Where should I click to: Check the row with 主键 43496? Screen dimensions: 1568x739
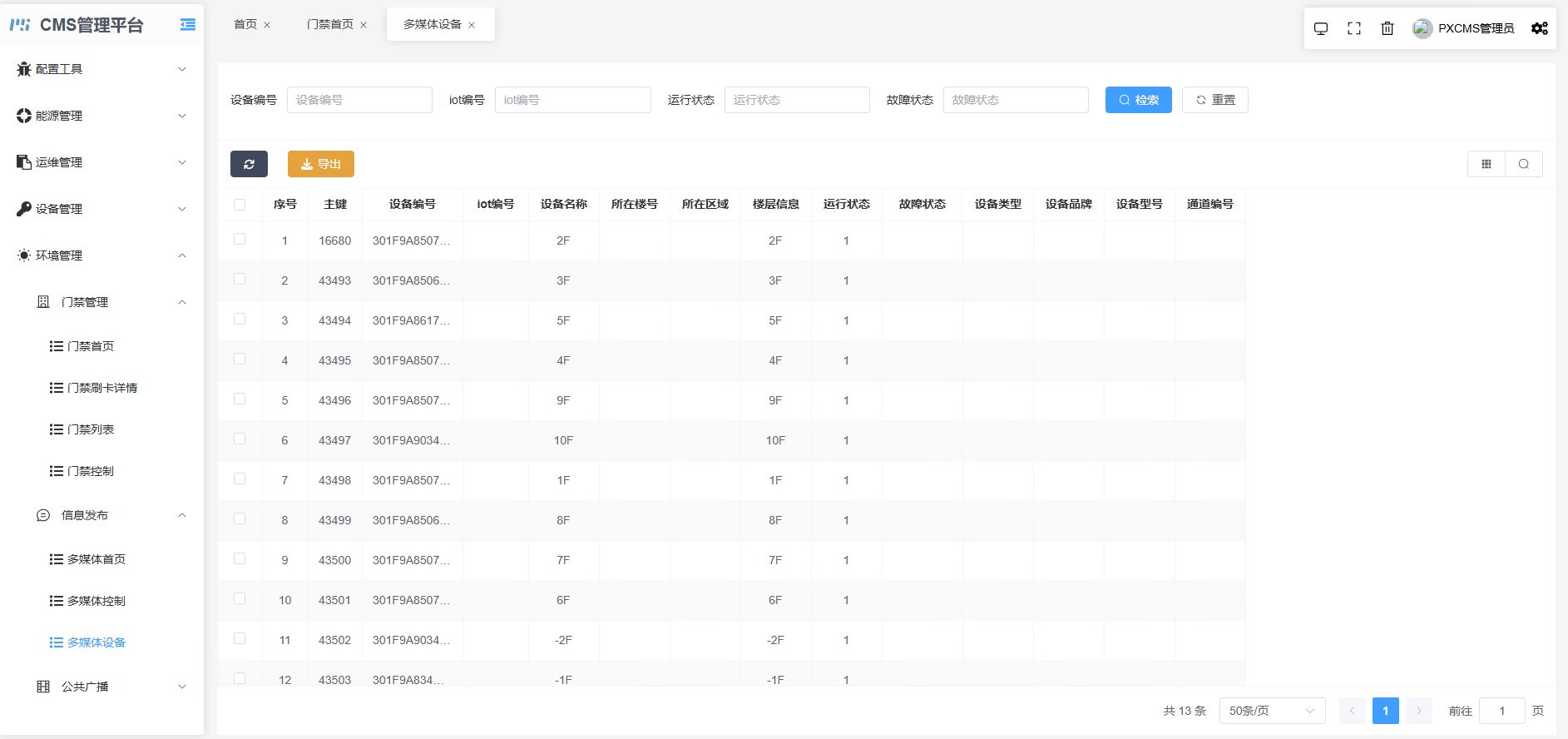pos(240,399)
